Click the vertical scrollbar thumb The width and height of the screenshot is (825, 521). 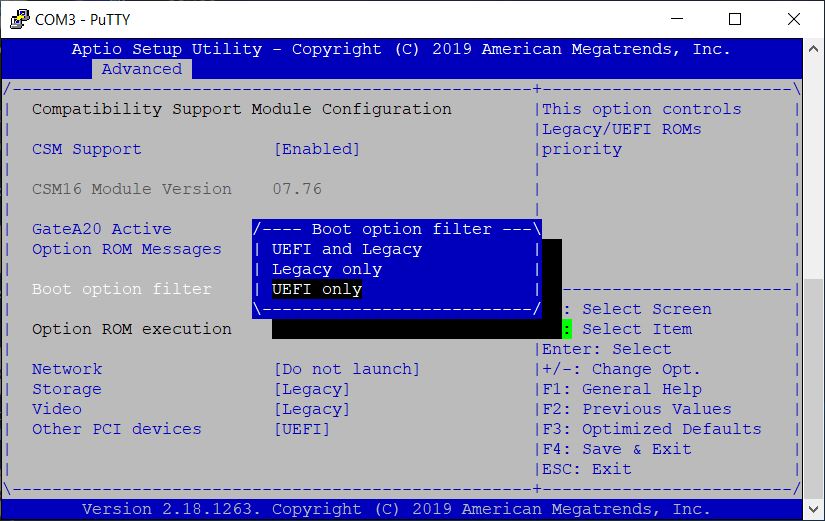813,389
